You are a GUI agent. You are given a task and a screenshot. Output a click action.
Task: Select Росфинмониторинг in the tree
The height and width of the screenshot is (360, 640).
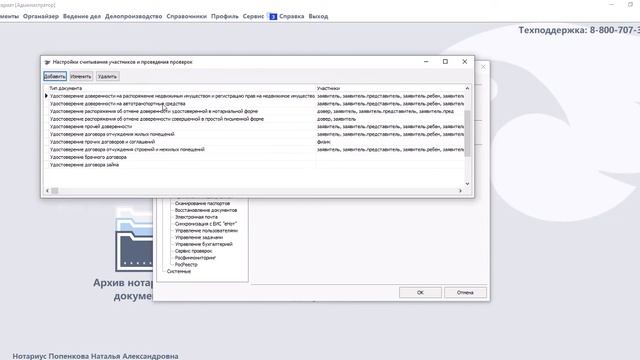pos(195,258)
